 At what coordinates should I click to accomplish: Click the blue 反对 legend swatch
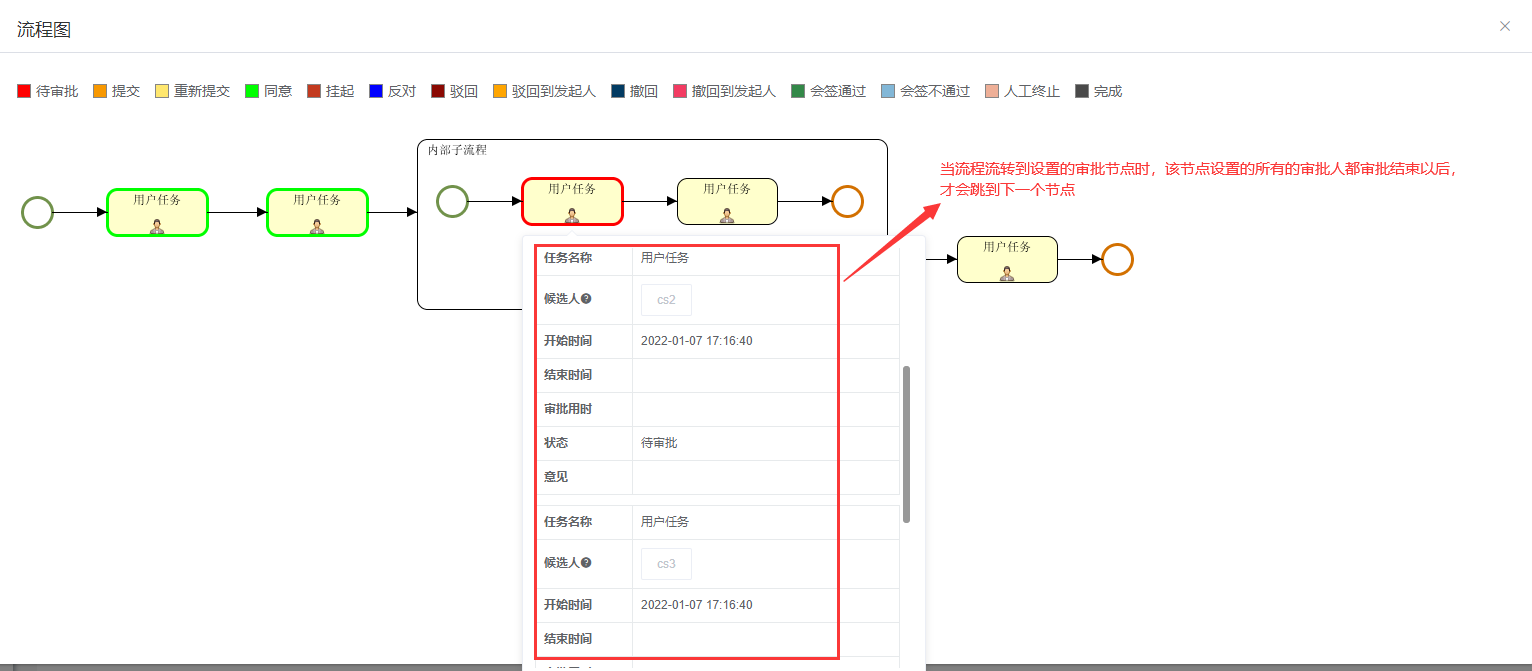(376, 91)
